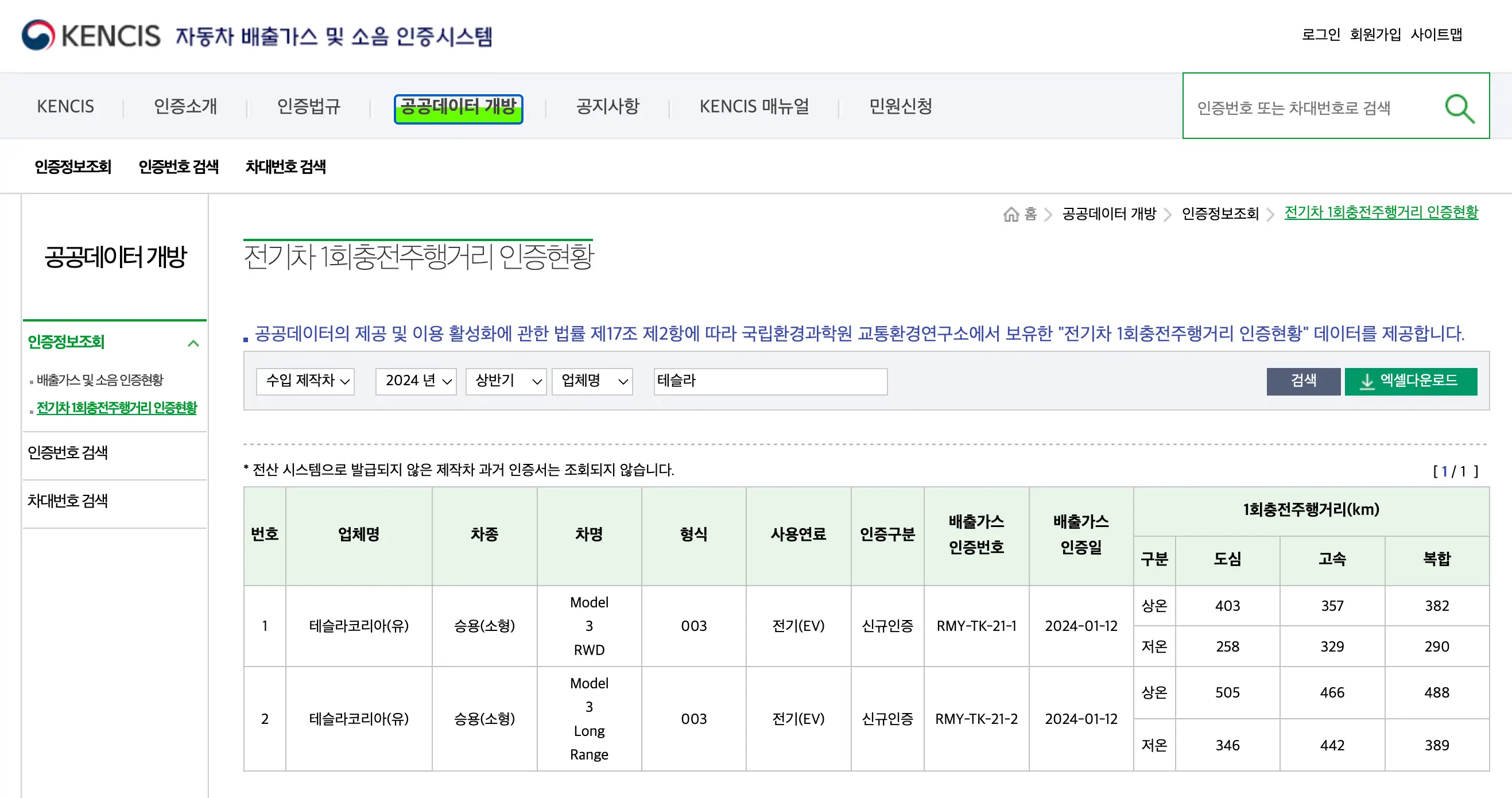Click 테슬라코리아(유) in row 2

(359, 719)
